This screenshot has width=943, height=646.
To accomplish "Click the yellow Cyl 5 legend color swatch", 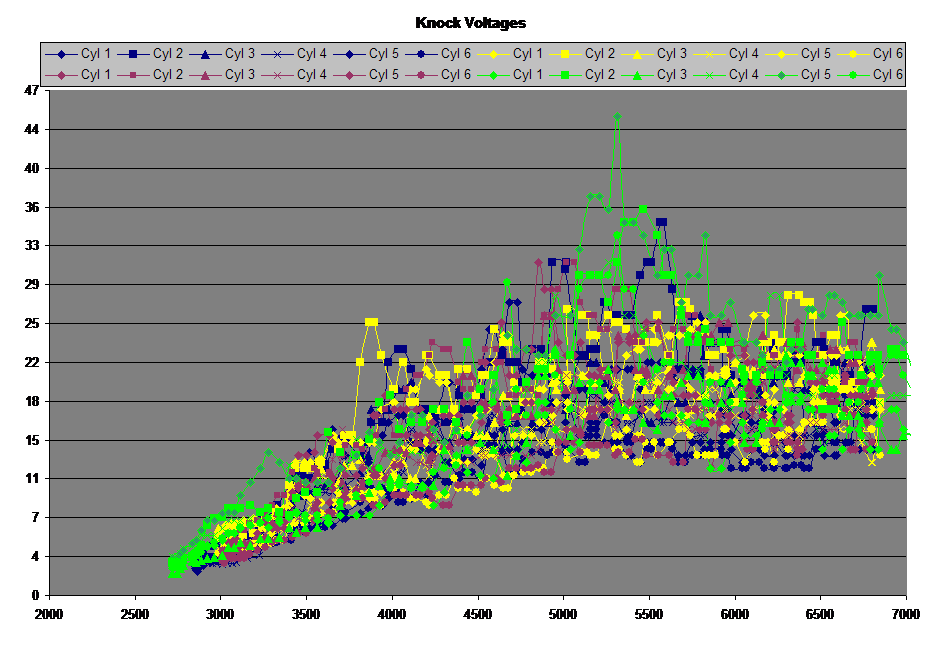I will pos(782,54).
